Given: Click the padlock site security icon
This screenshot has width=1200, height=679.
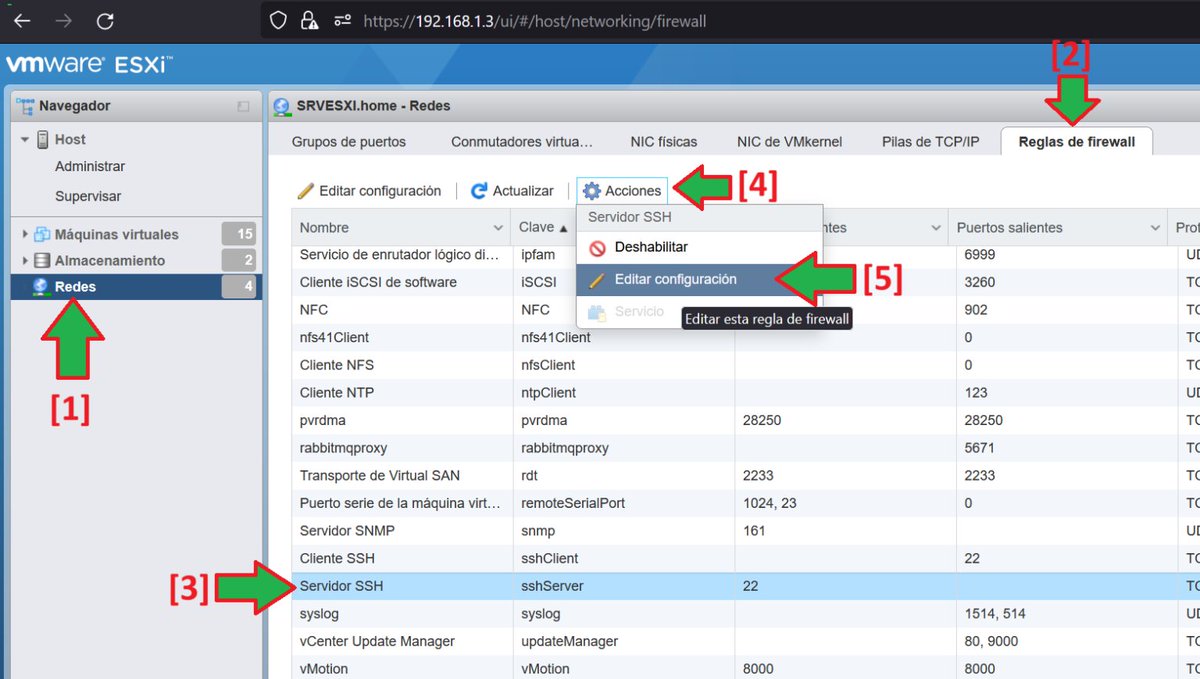Looking at the screenshot, I should (309, 20).
